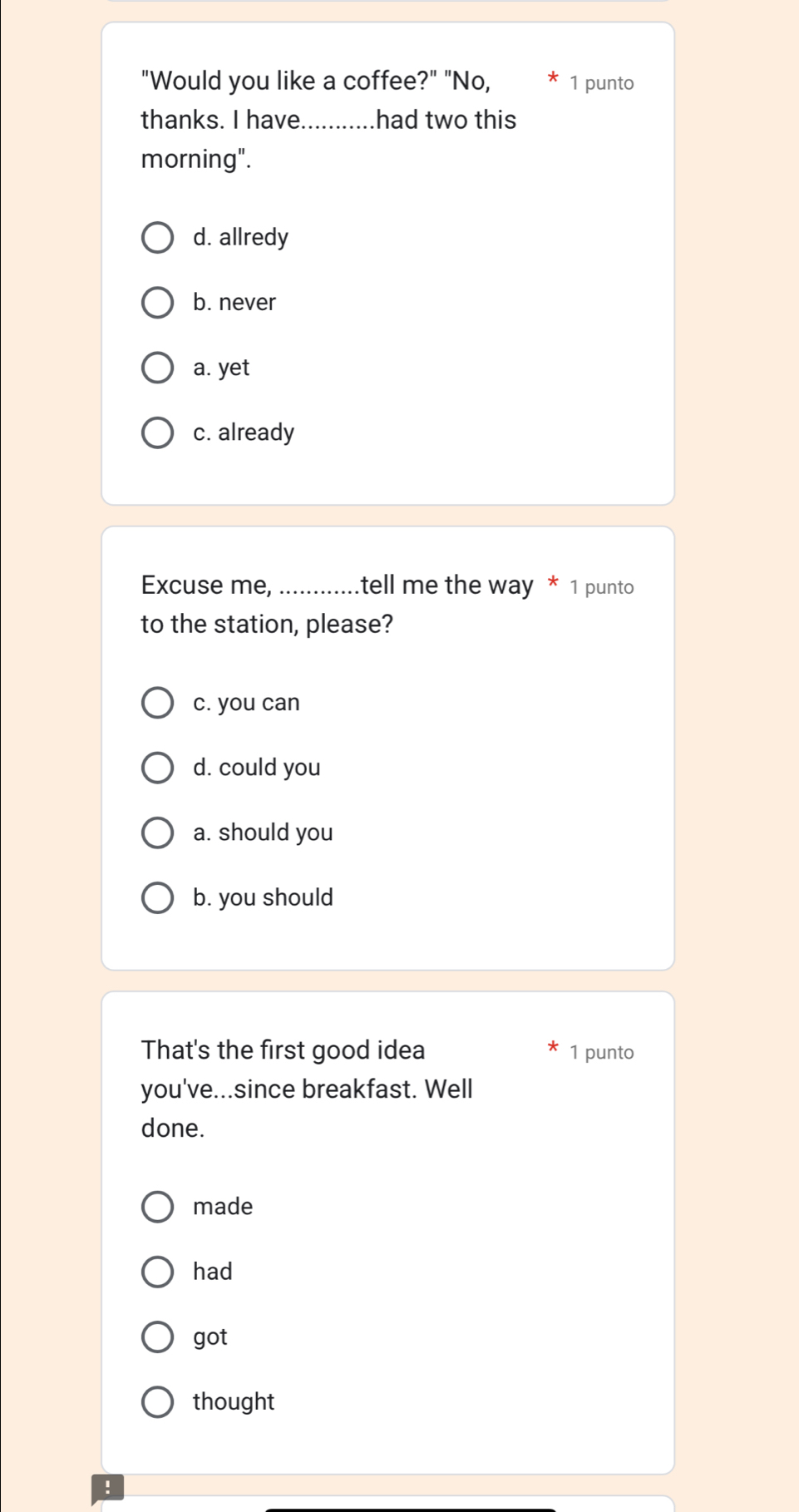Click the '1 punto' label on station question
Viewport: 799px width, 1512px height.
click(x=602, y=587)
